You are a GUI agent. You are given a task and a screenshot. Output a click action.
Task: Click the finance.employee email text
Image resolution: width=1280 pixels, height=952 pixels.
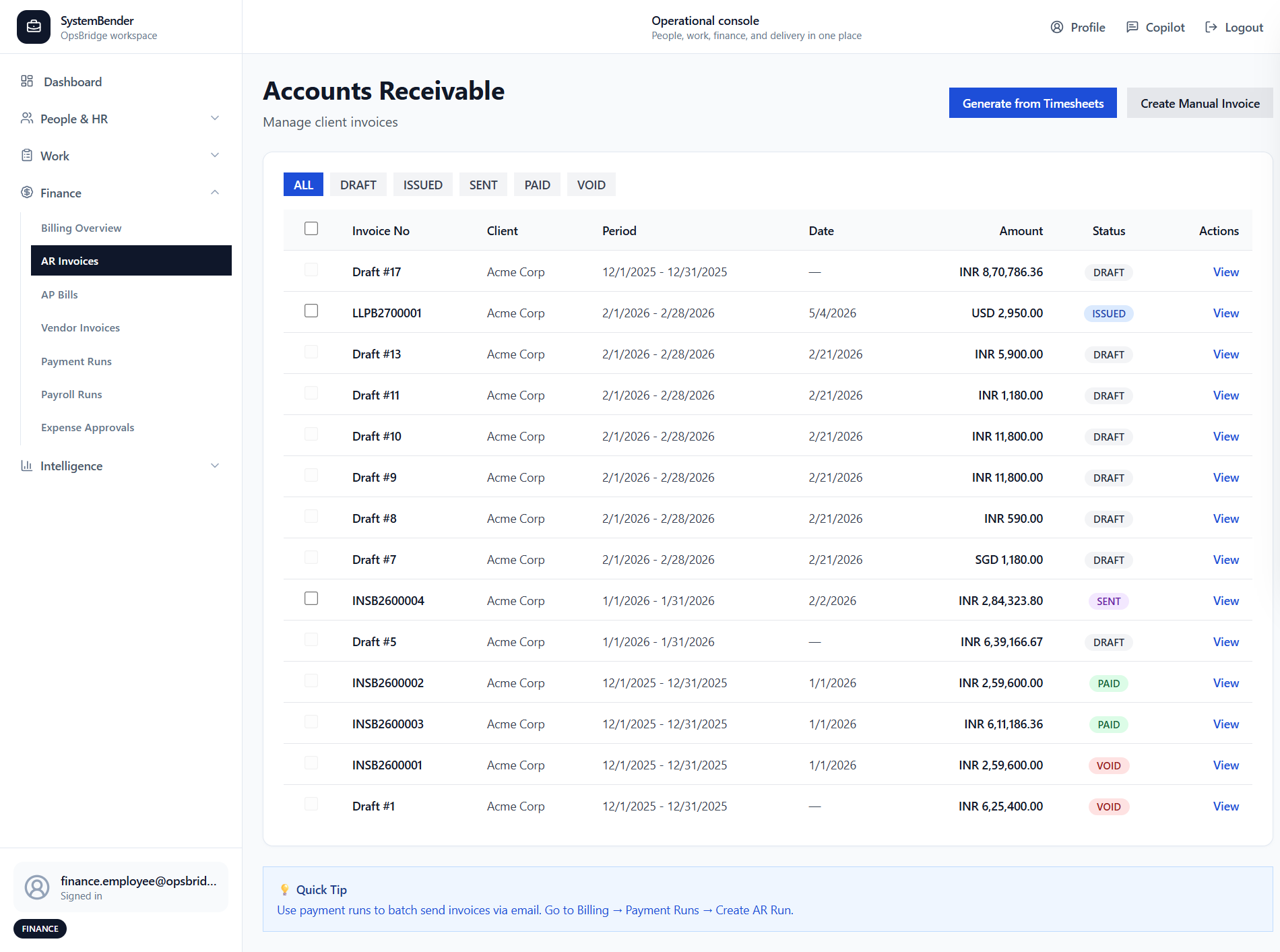pyautogui.click(x=139, y=881)
